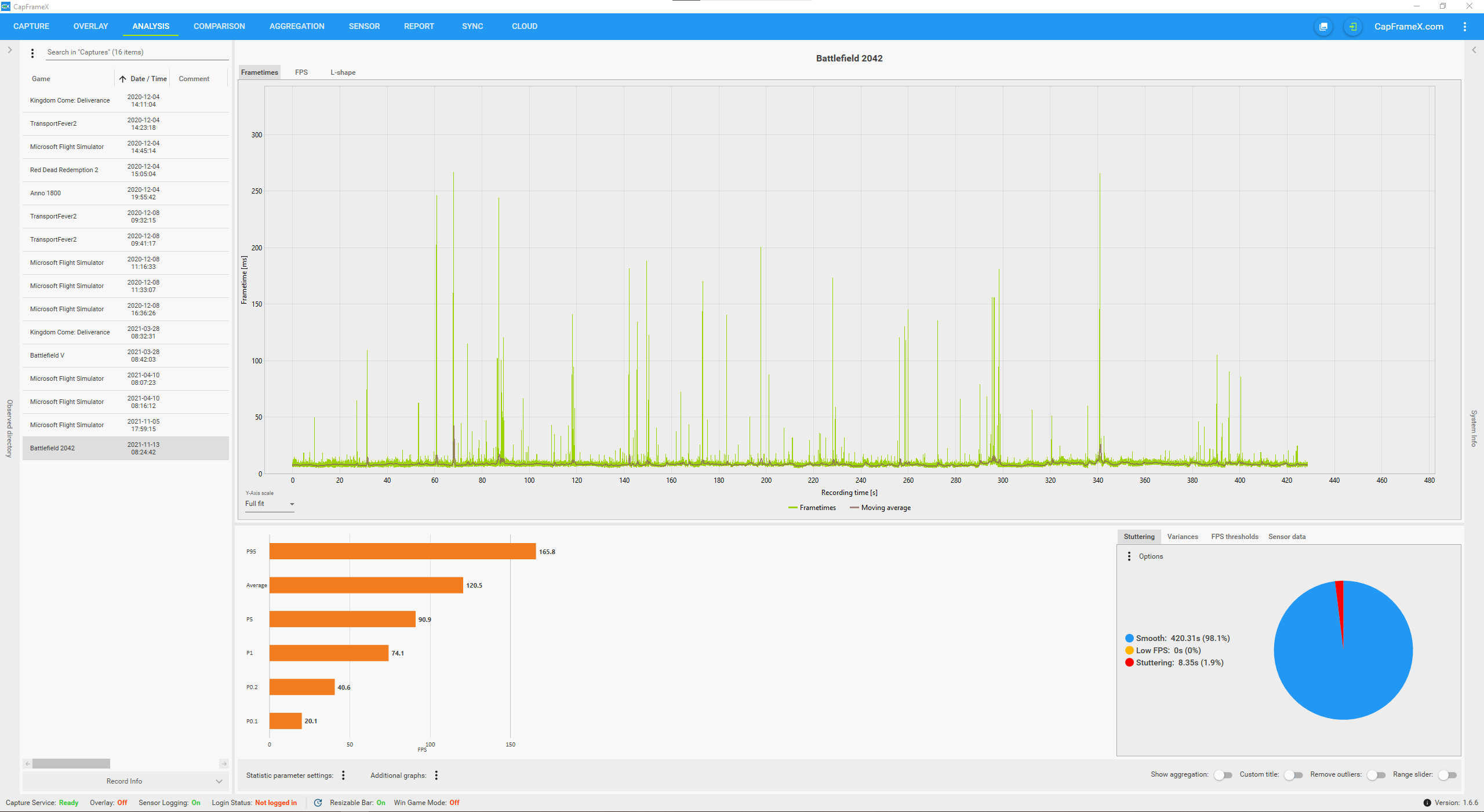The height and width of the screenshot is (812, 1484).
Task: Switch to the COMPARISON tab
Action: (x=219, y=27)
